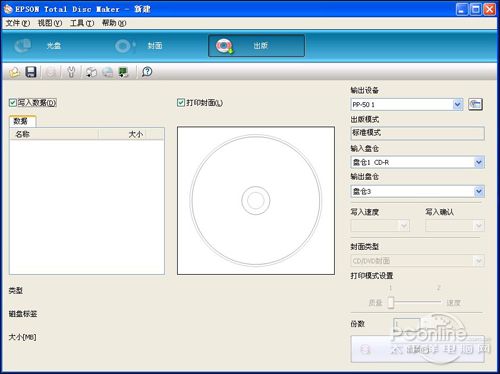Select the 出版 step tab

[256, 46]
